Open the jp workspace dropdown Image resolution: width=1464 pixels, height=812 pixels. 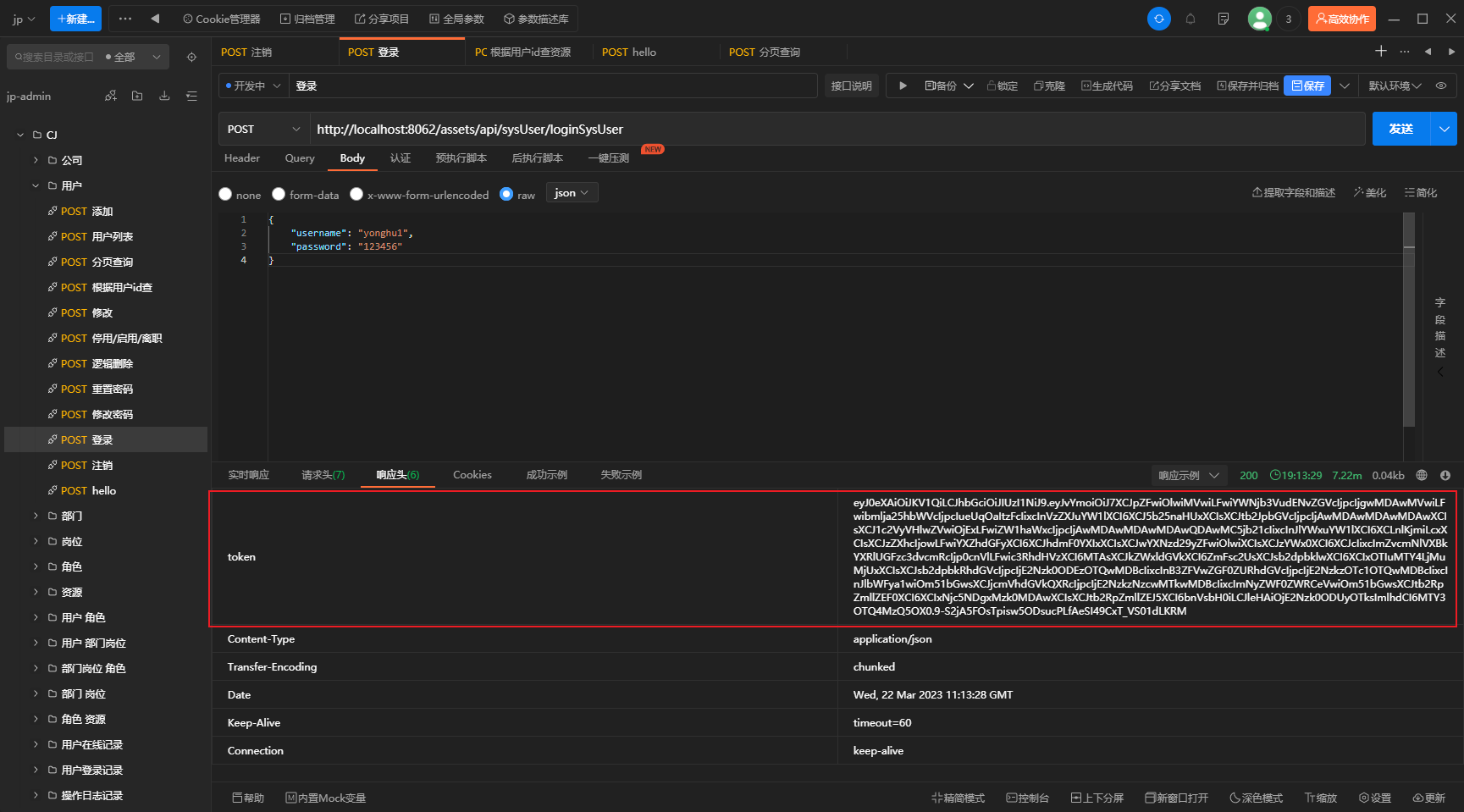click(24, 19)
